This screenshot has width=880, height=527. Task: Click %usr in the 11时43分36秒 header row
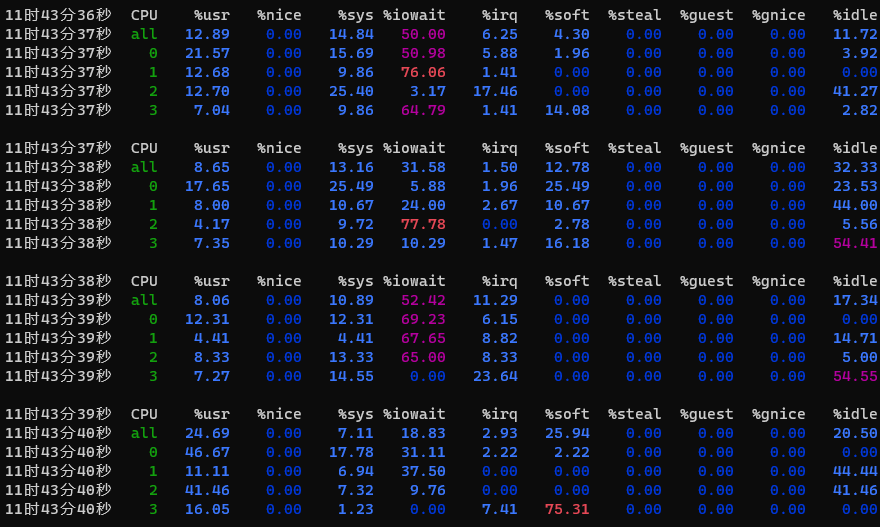click(x=212, y=15)
